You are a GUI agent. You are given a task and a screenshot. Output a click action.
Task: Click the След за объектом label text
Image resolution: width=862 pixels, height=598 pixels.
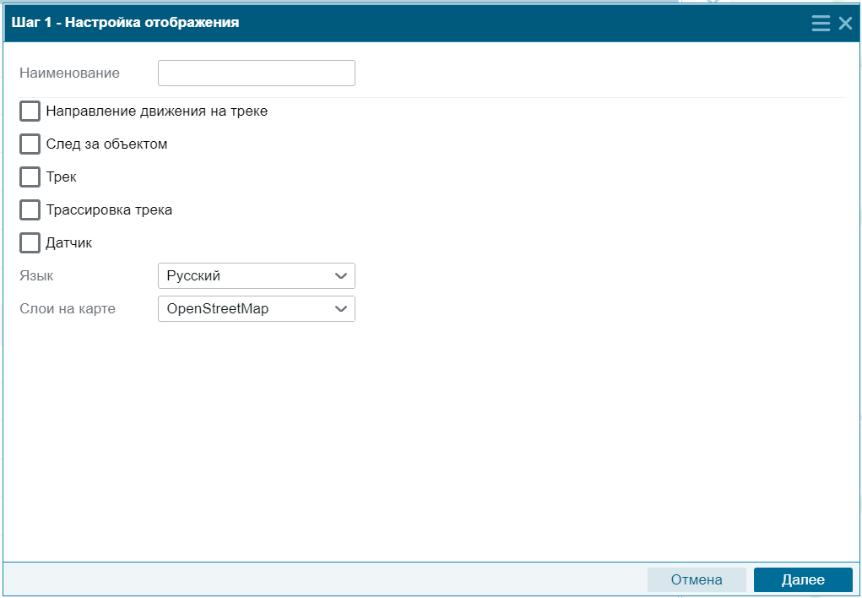coord(107,144)
